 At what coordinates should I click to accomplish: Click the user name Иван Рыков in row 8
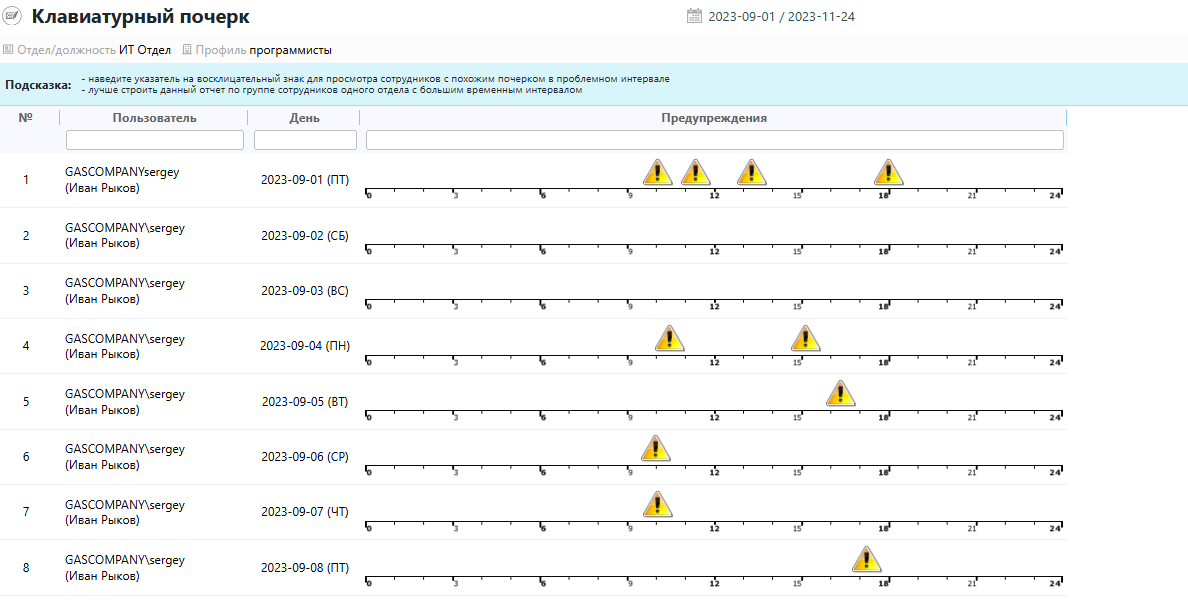click(102, 576)
